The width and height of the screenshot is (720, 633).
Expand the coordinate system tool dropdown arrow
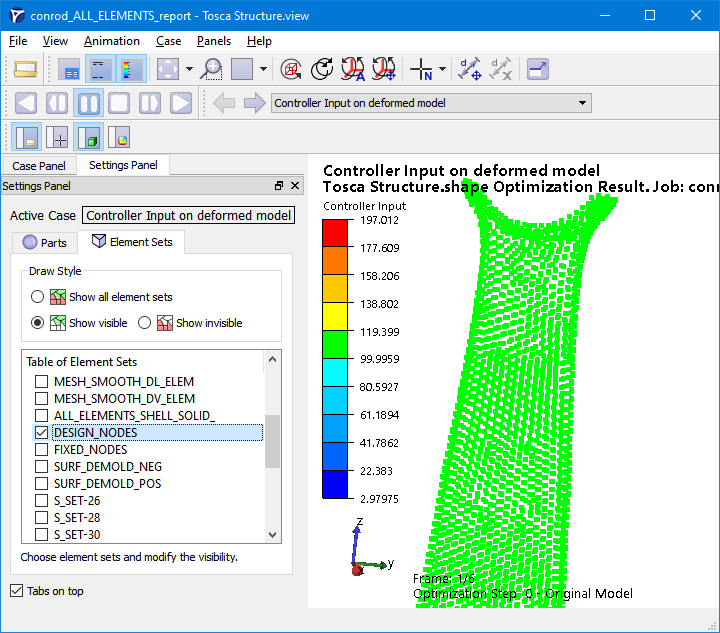(441, 69)
